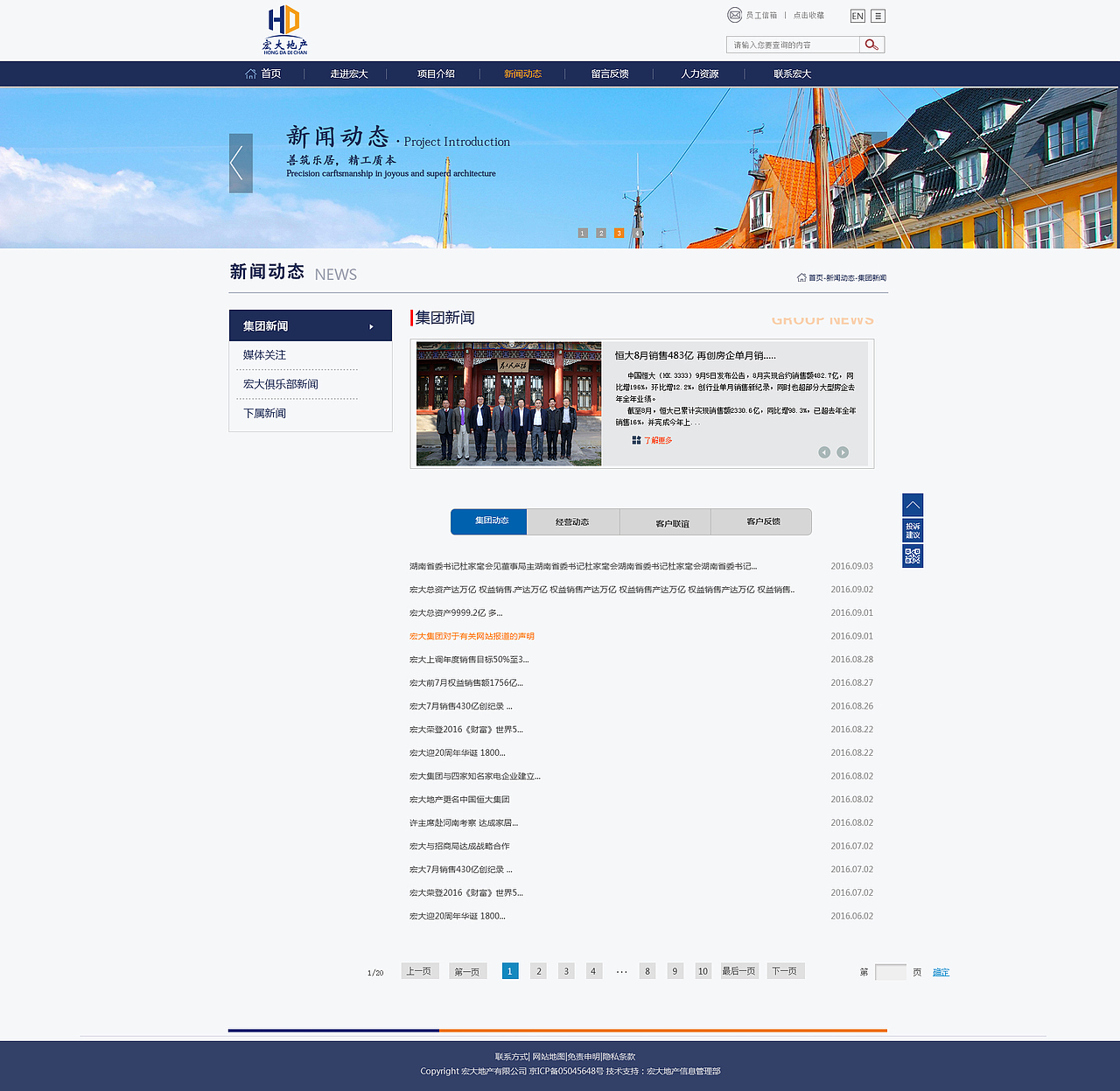Open the 投诉建议 floating button
The width and height of the screenshot is (1120, 1091).
[x=913, y=530]
